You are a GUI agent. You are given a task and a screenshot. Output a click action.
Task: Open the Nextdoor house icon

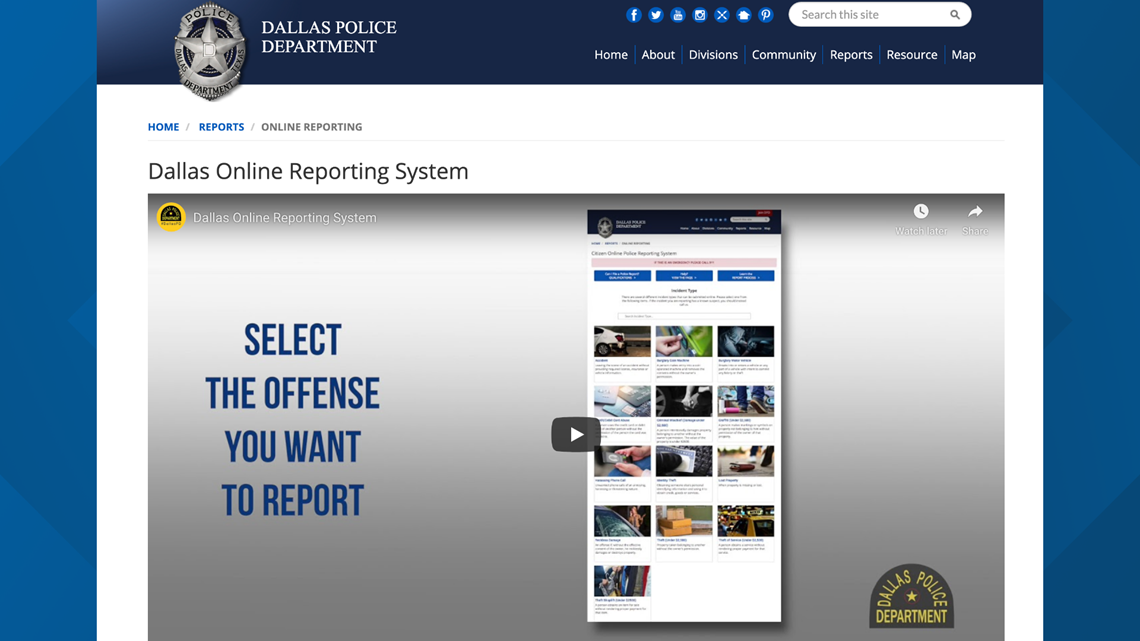click(743, 14)
